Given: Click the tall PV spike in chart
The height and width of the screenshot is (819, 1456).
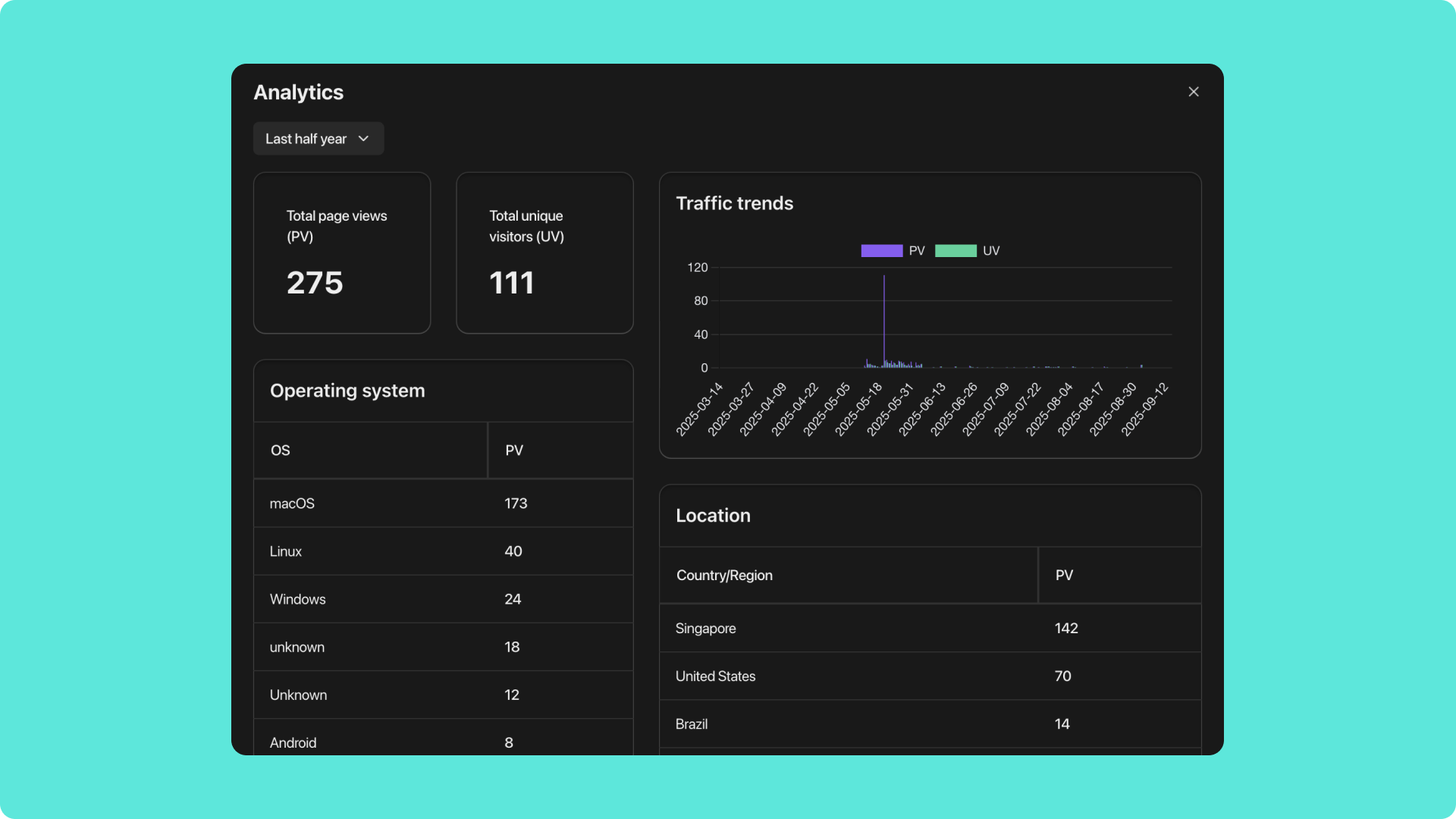Looking at the screenshot, I should click(x=884, y=318).
